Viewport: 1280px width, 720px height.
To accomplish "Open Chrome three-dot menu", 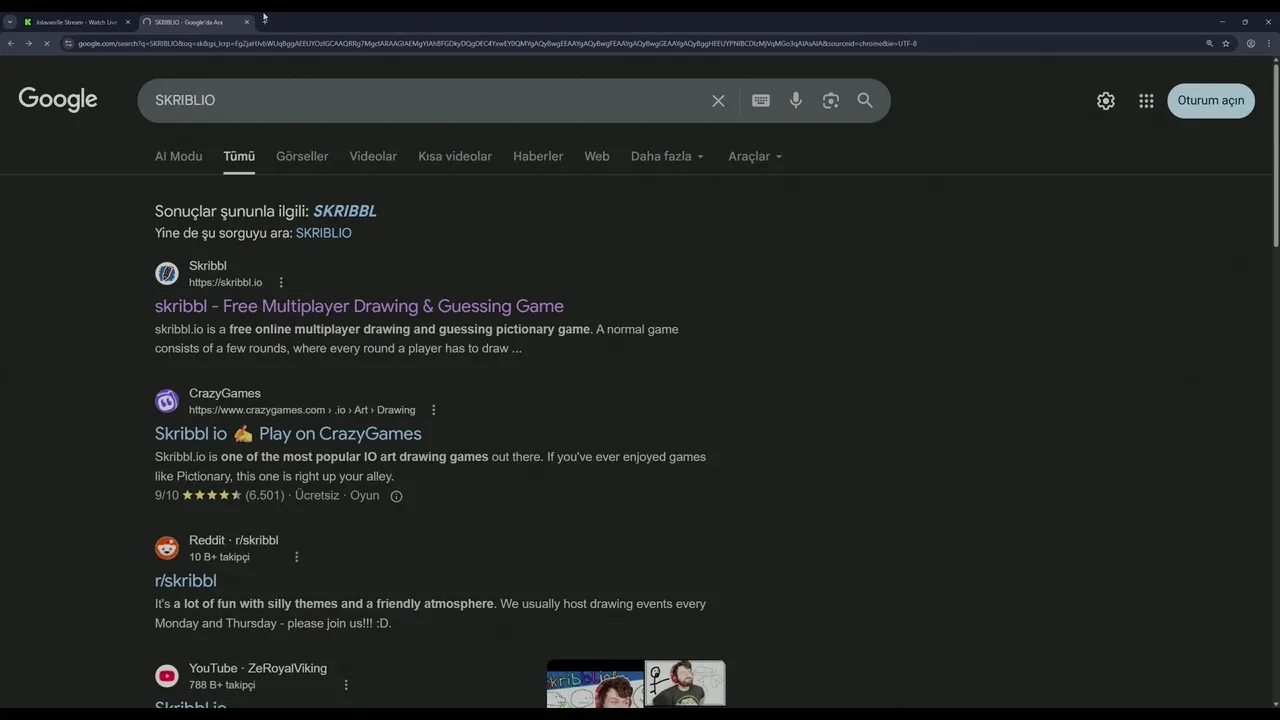I will [1268, 43].
